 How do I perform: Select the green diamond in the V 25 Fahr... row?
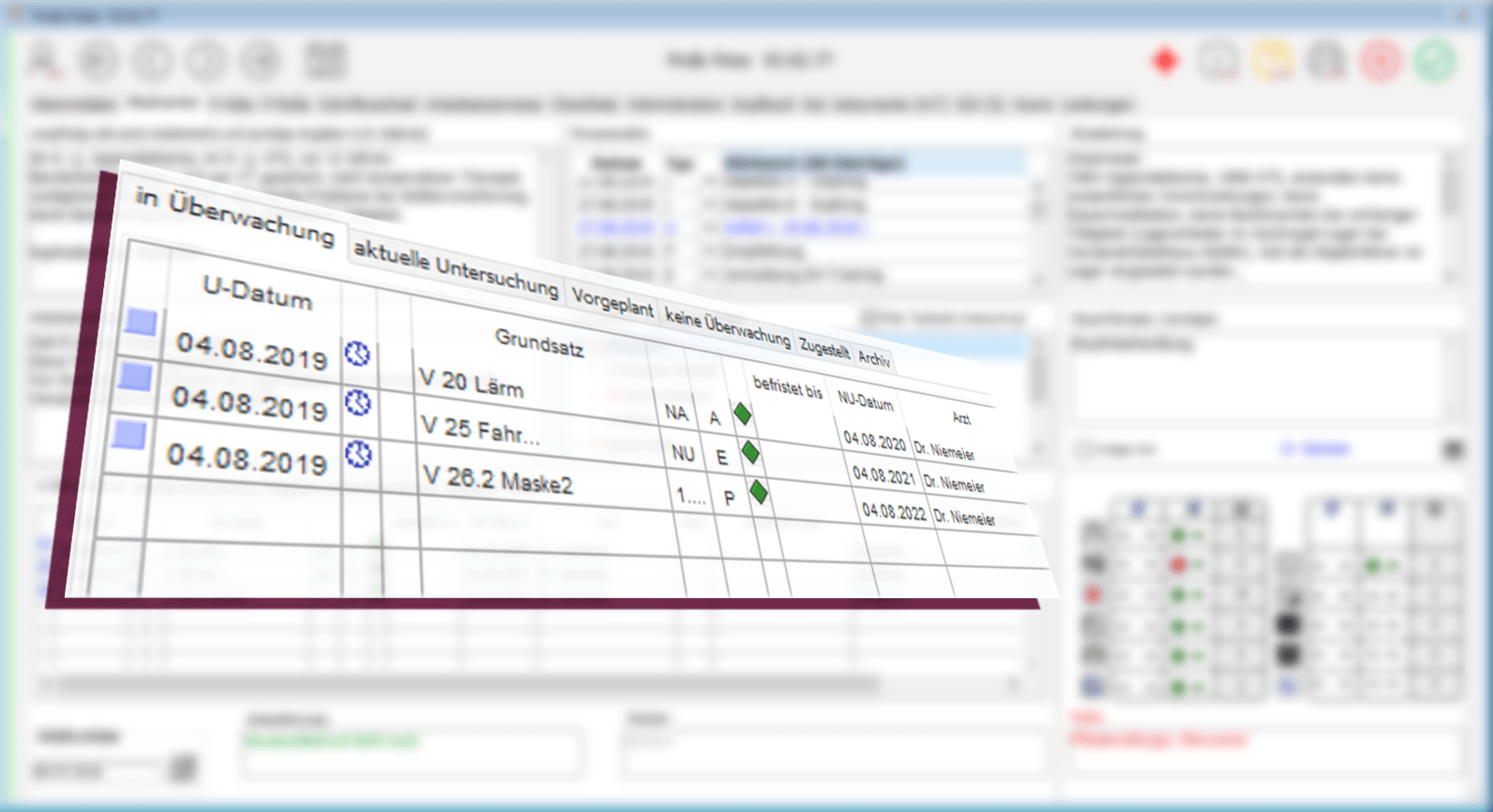(x=750, y=453)
